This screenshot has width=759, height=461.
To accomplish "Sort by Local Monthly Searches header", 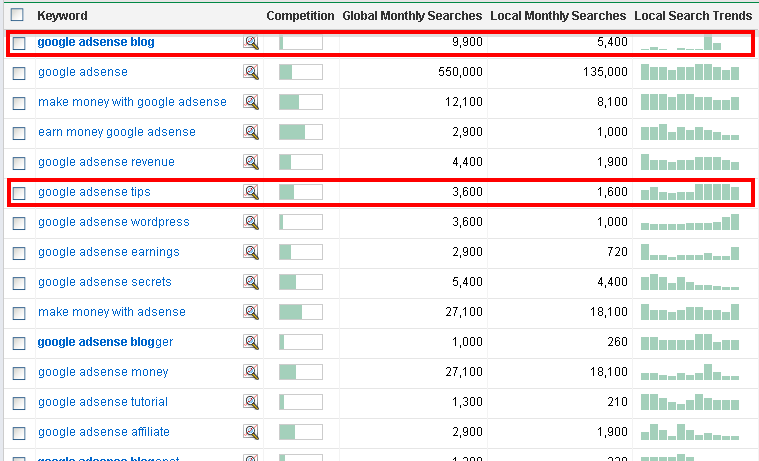I will (558, 16).
